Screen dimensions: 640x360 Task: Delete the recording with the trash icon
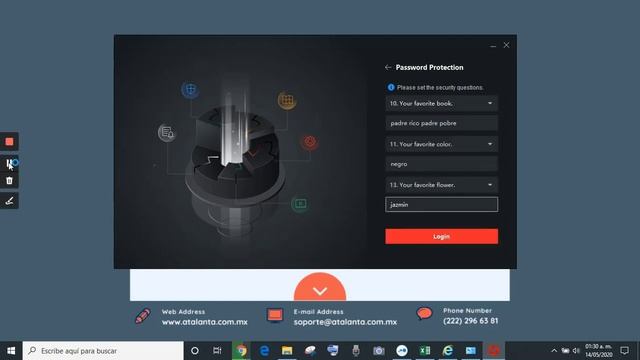pos(9,180)
